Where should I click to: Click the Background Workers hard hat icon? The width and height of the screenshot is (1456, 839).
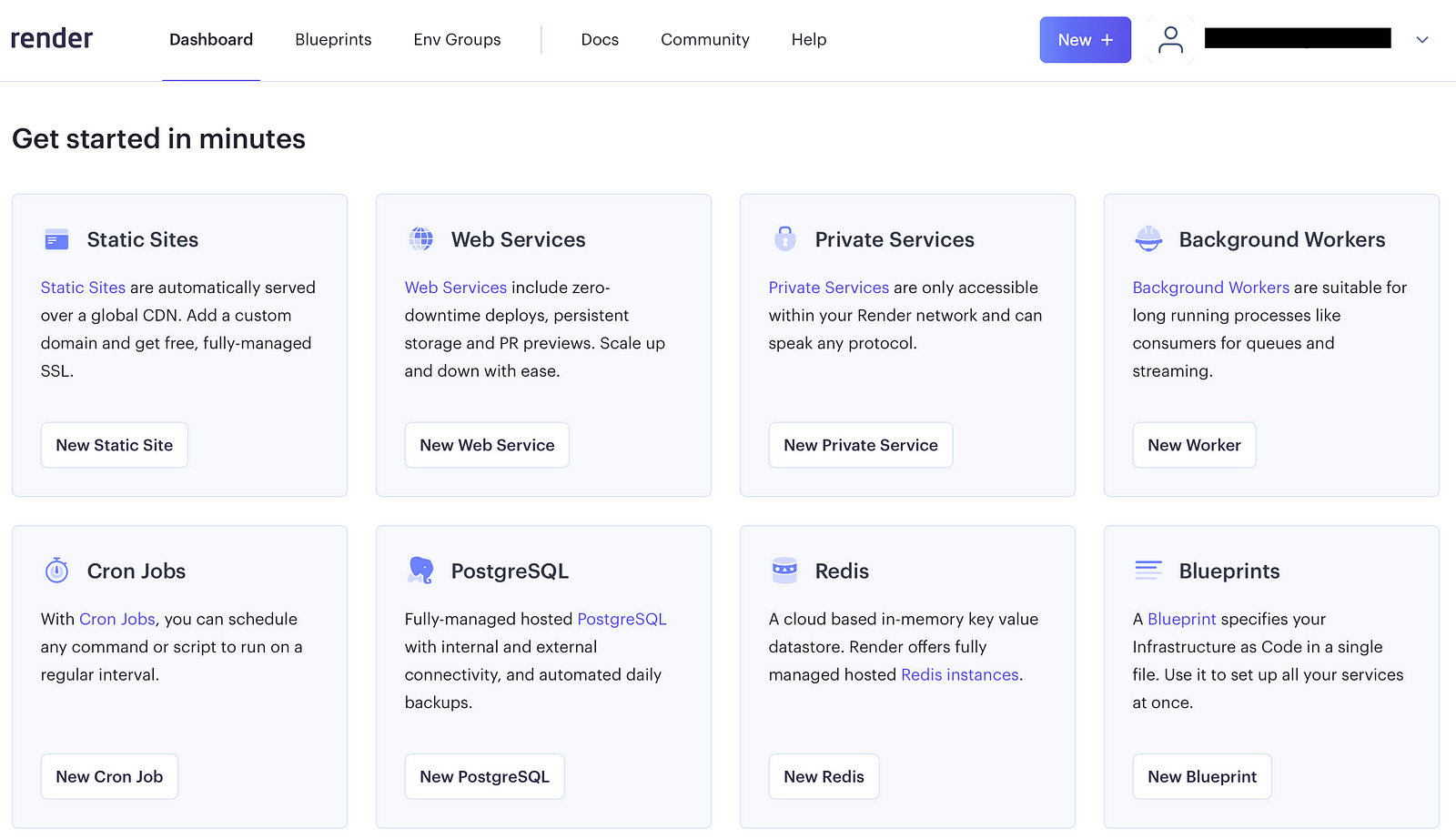click(x=1148, y=239)
